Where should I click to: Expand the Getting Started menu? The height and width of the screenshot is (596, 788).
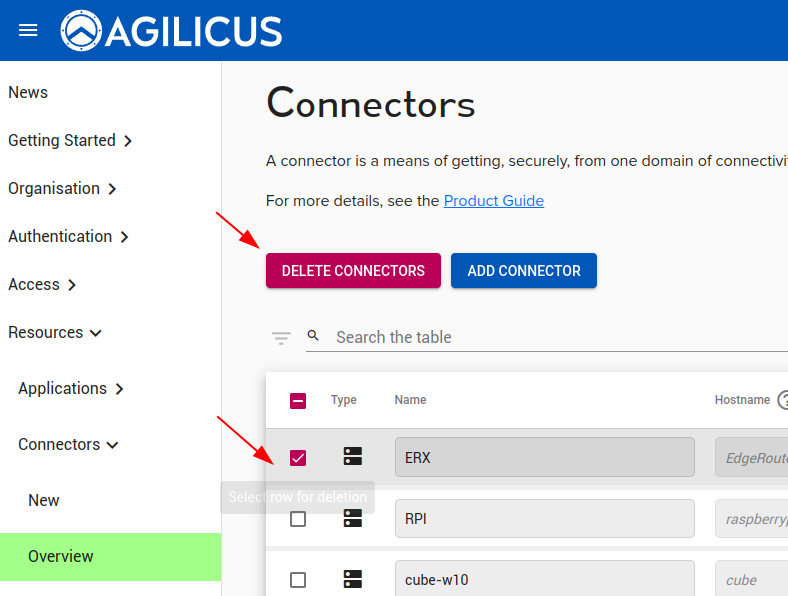point(70,140)
